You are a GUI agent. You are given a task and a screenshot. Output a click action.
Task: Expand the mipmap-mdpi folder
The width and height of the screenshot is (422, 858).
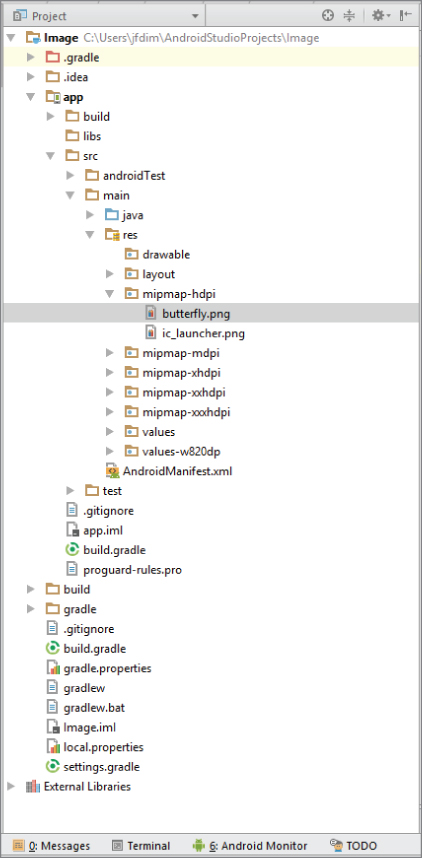click(x=109, y=353)
